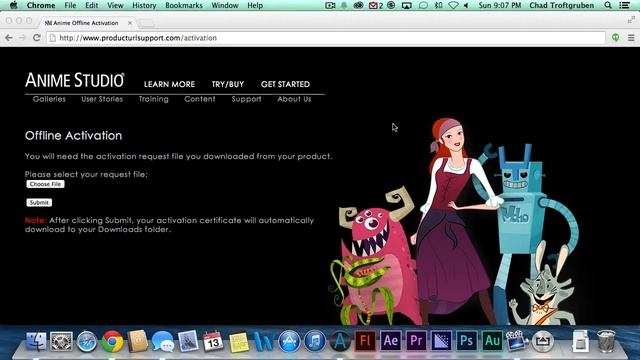Viewport: 640px width, 360px height.
Task: Open the Chrome hamburger menu
Action: coord(631,38)
